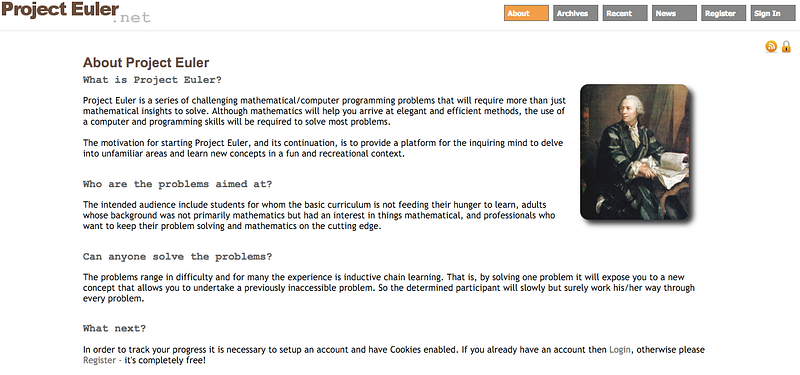Go to the Recent problems tab

(625, 13)
